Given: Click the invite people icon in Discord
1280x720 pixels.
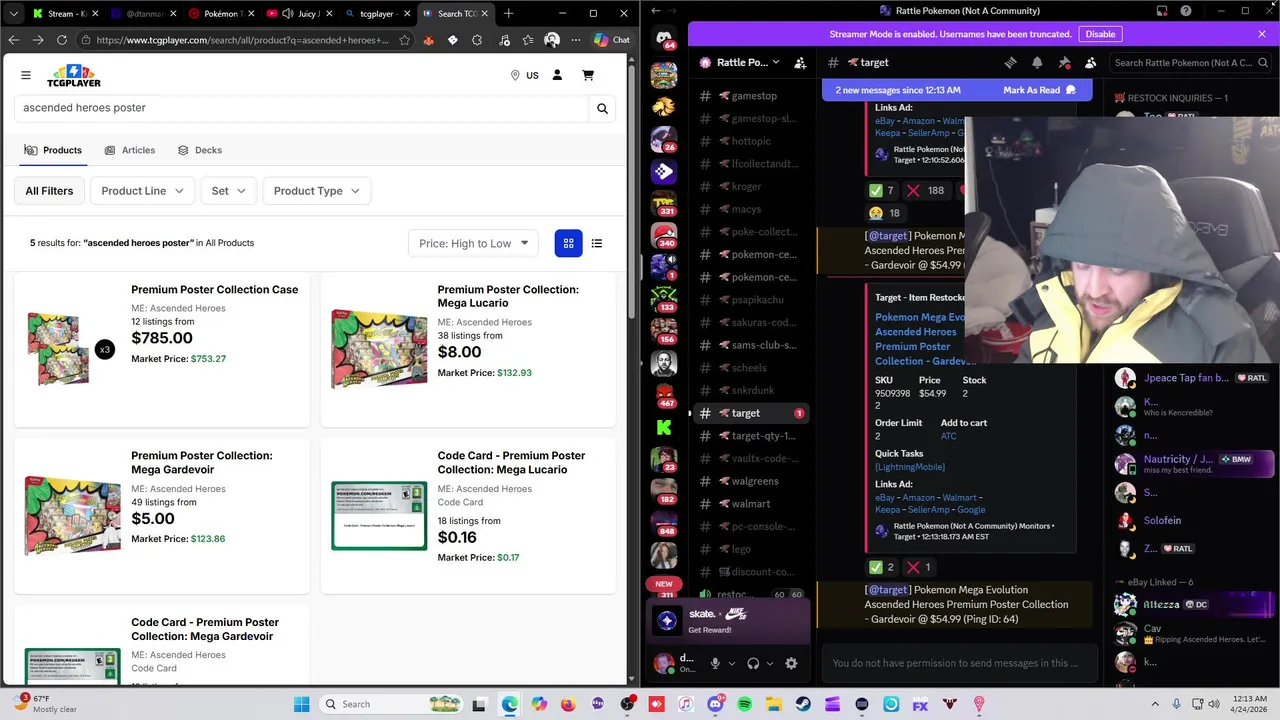Looking at the screenshot, I should [x=800, y=62].
